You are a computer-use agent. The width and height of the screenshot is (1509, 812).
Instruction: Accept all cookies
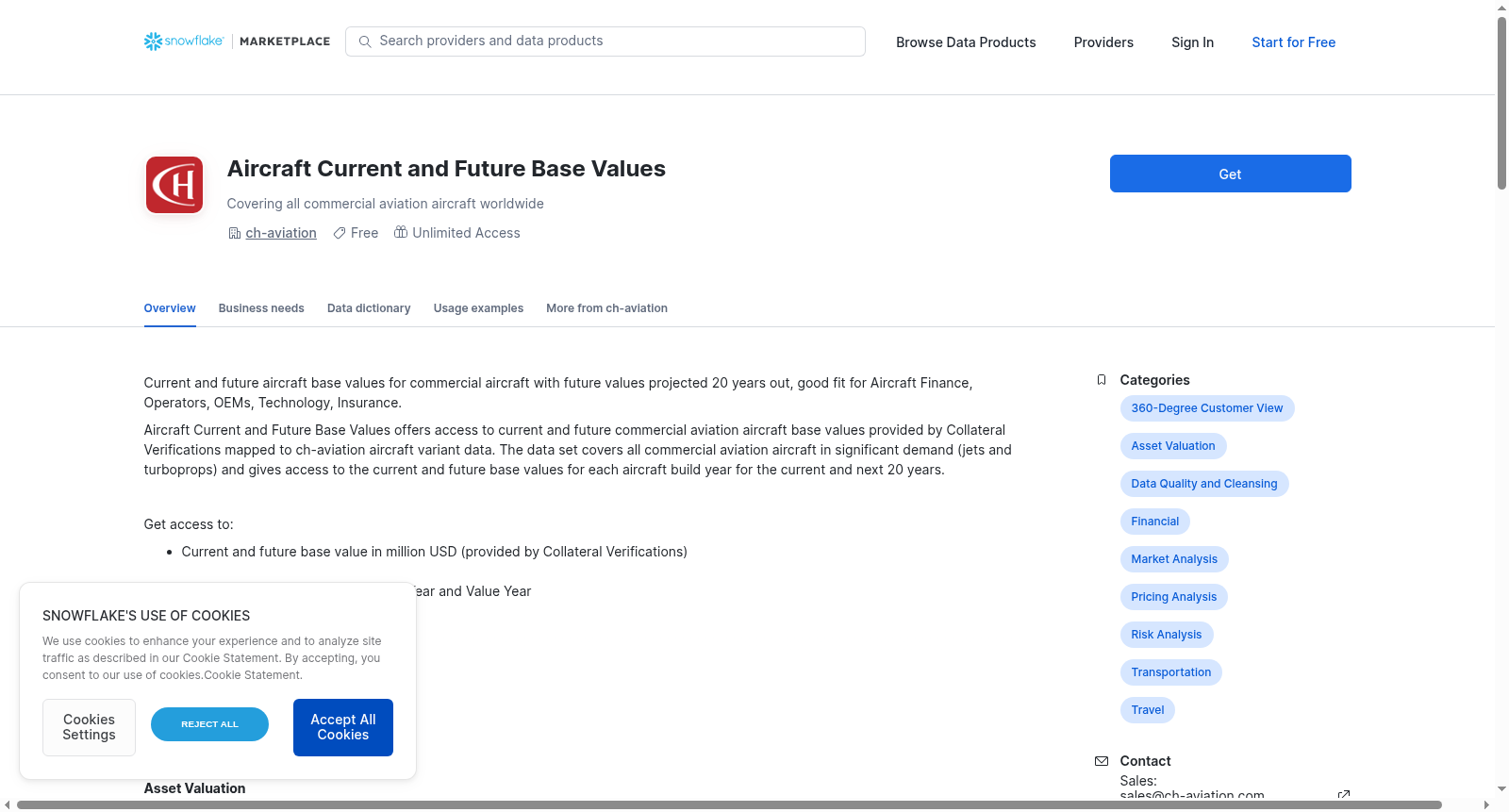[343, 727]
